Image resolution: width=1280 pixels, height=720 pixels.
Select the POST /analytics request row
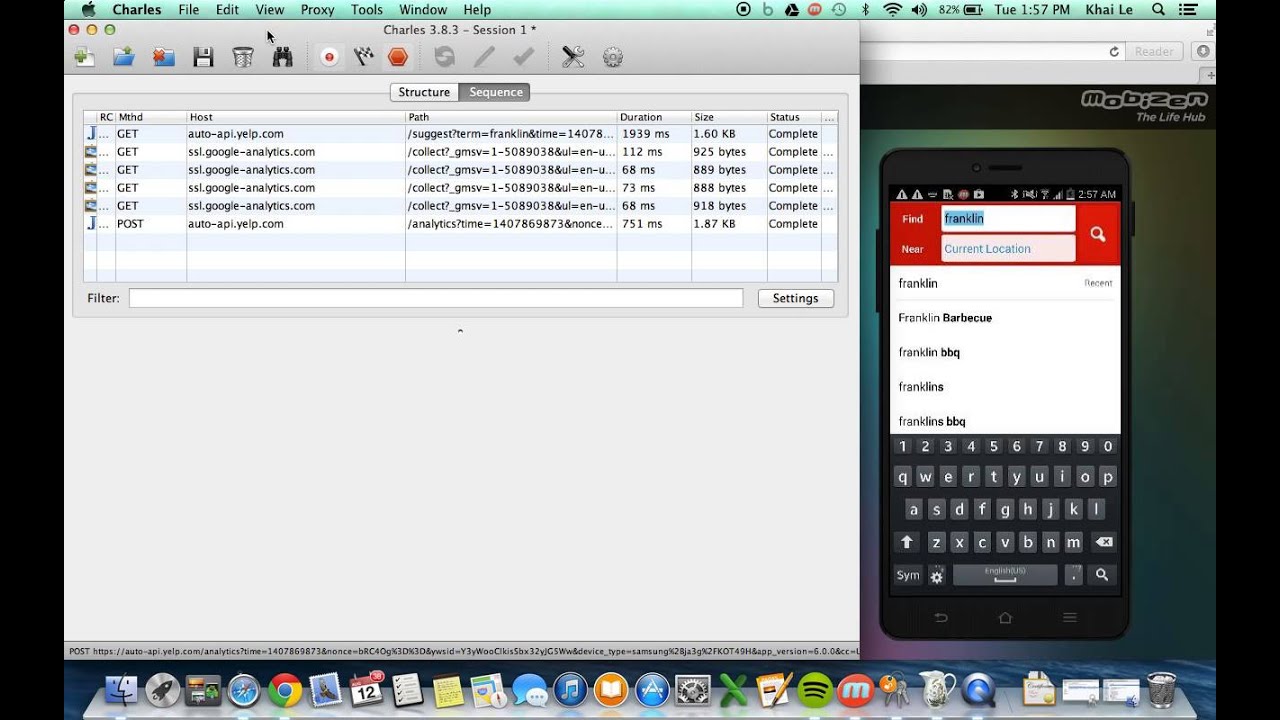460,224
